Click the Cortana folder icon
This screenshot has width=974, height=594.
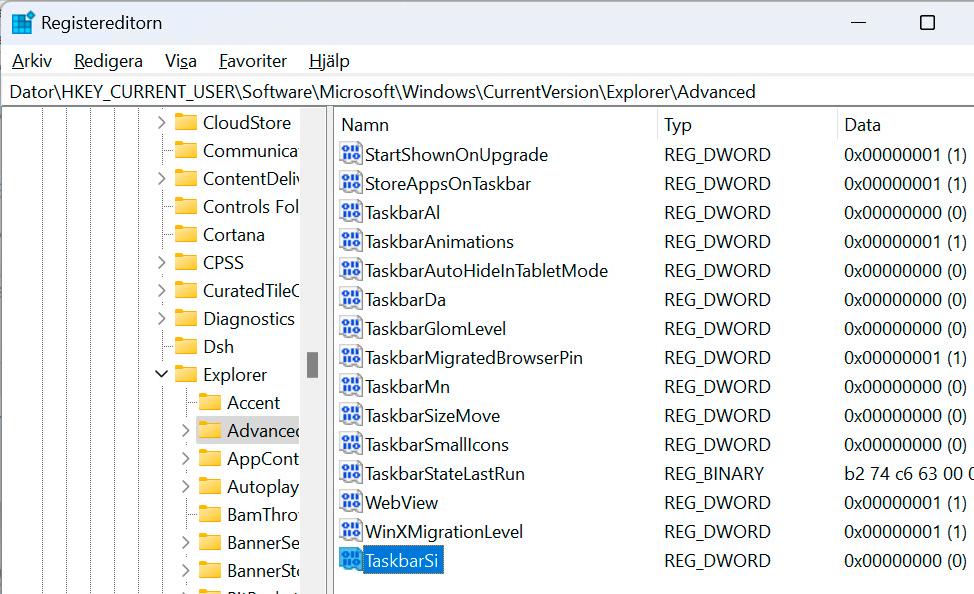pos(186,234)
